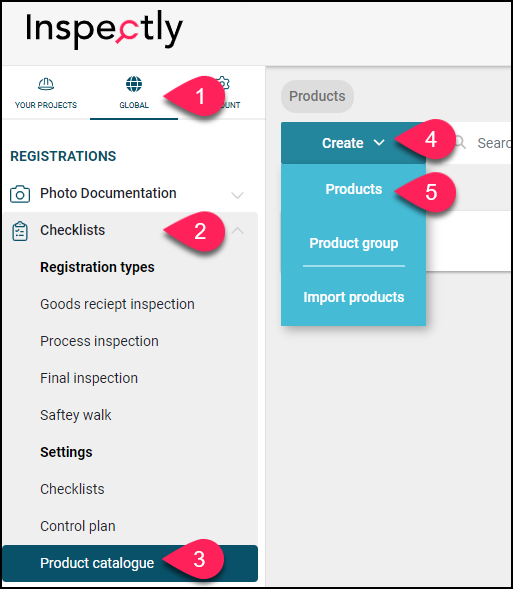Choose Products from the Create menu
Viewport: 513px width, 589px height.
coord(353,189)
